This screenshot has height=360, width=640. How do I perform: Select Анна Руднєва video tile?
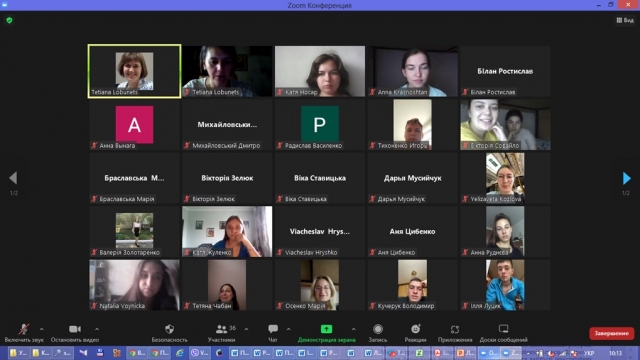505,231
